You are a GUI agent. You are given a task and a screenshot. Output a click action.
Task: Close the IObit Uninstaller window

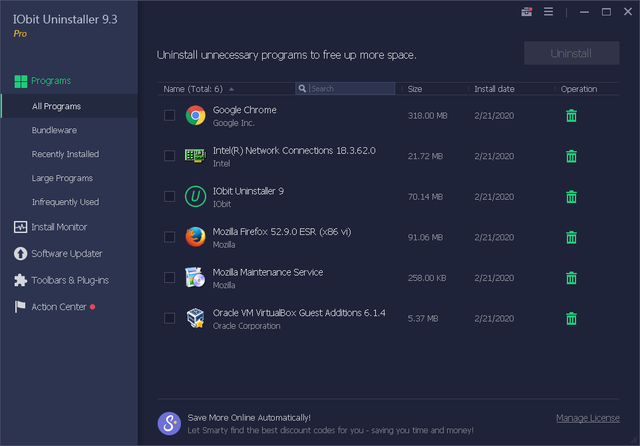628,12
